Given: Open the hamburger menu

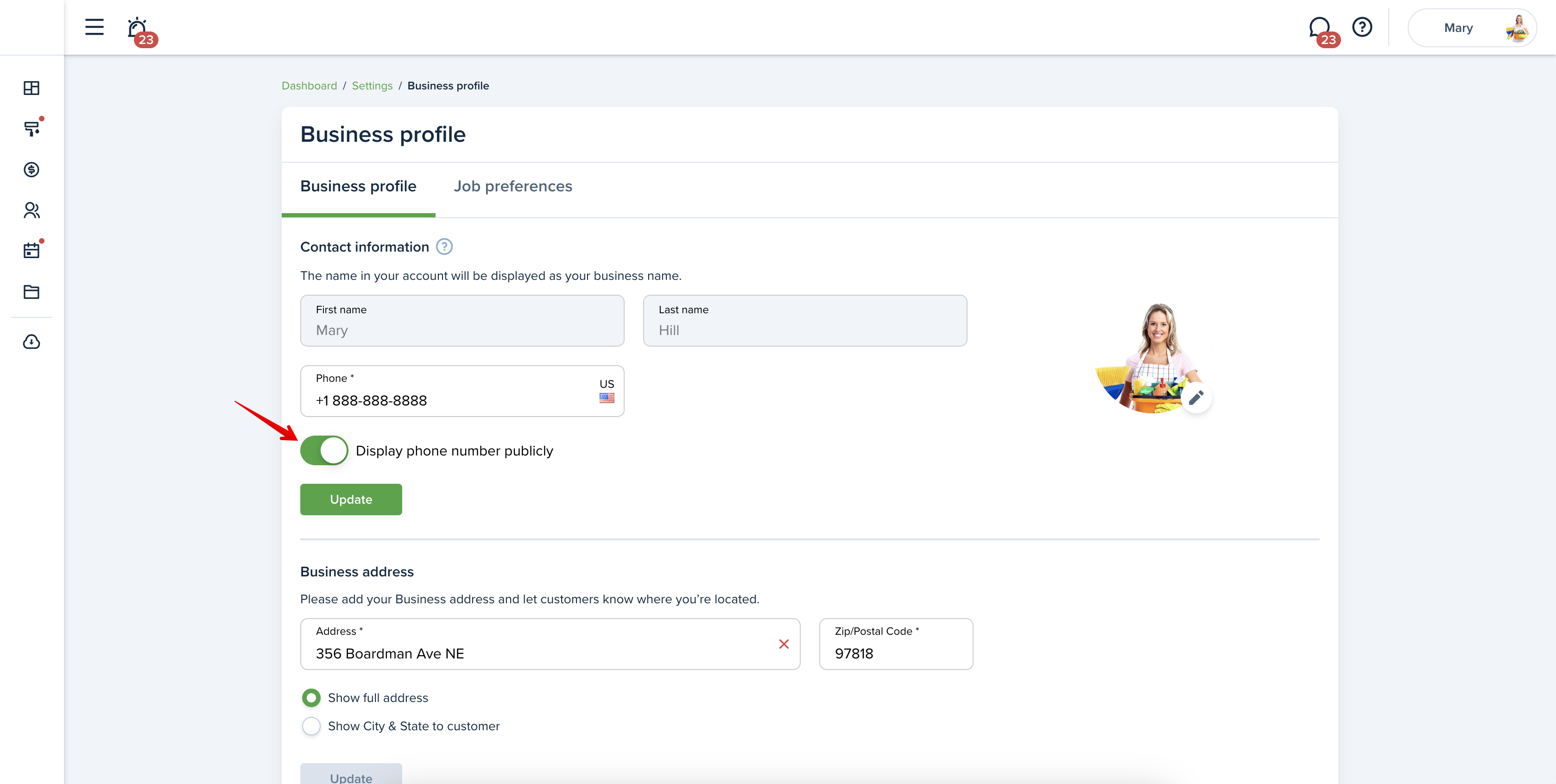Looking at the screenshot, I should tap(94, 27).
